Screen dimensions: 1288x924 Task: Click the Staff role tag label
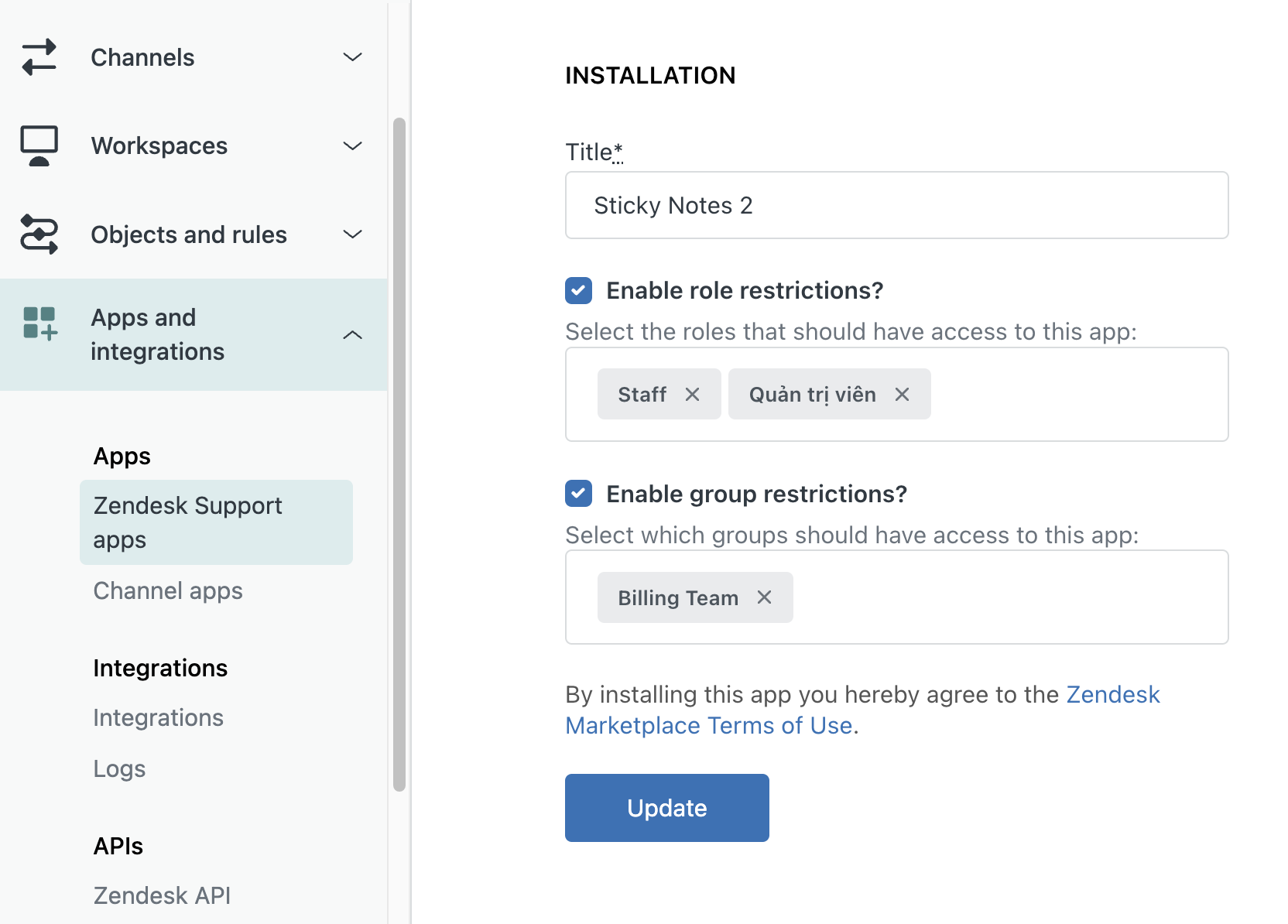pos(642,395)
